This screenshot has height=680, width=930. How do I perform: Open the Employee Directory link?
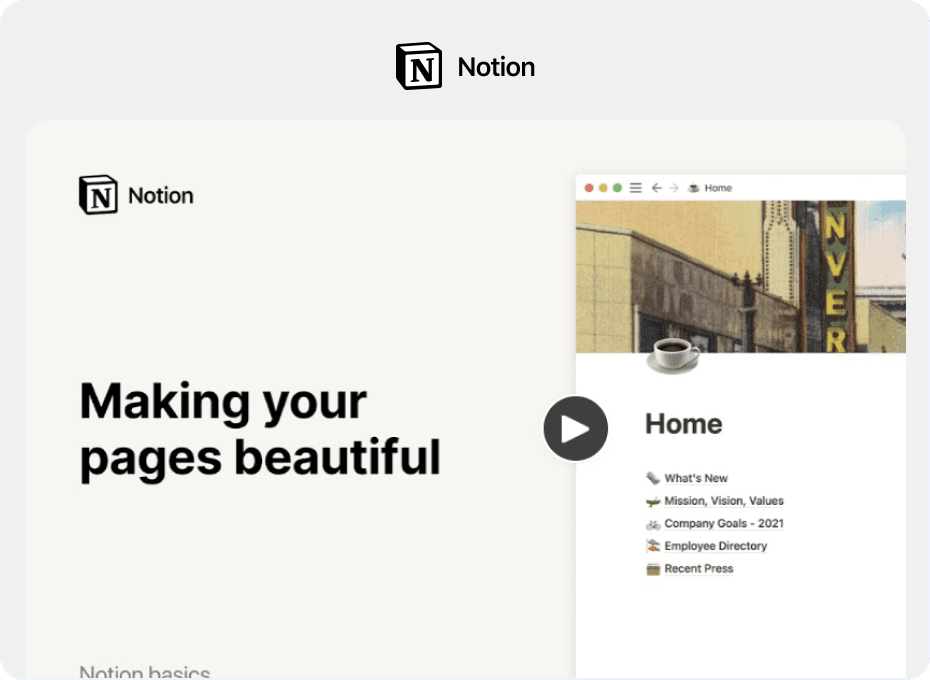pyautogui.click(x=716, y=546)
